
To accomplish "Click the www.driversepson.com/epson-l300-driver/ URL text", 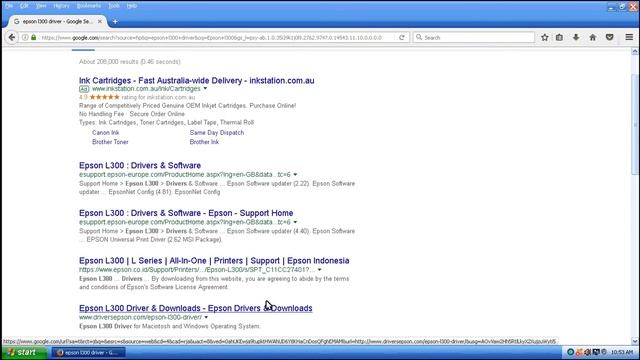I will 140,317.
